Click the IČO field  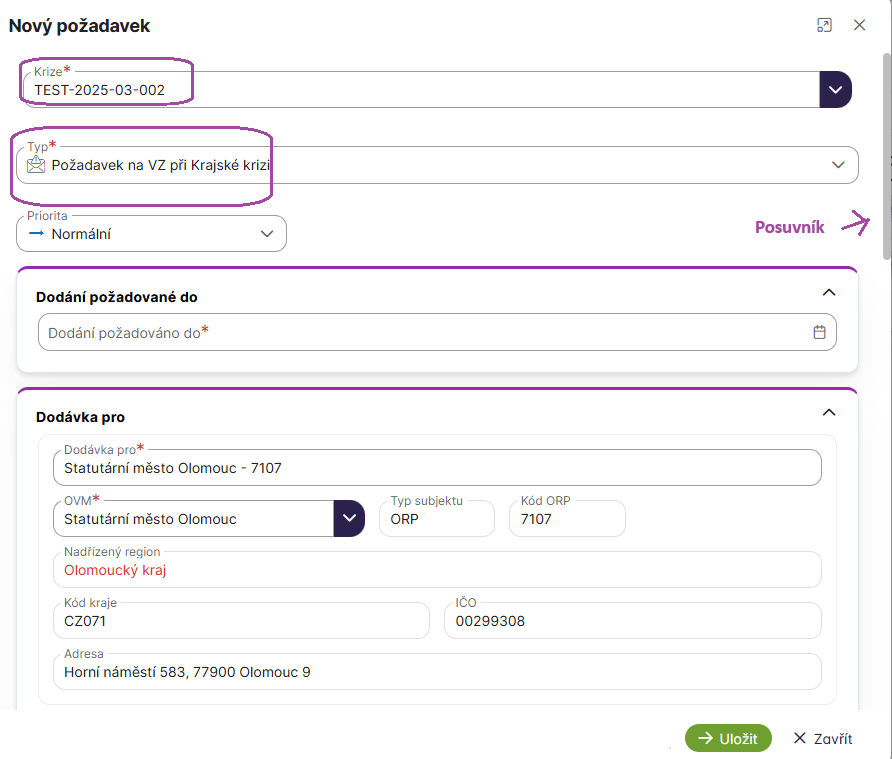(x=632, y=621)
